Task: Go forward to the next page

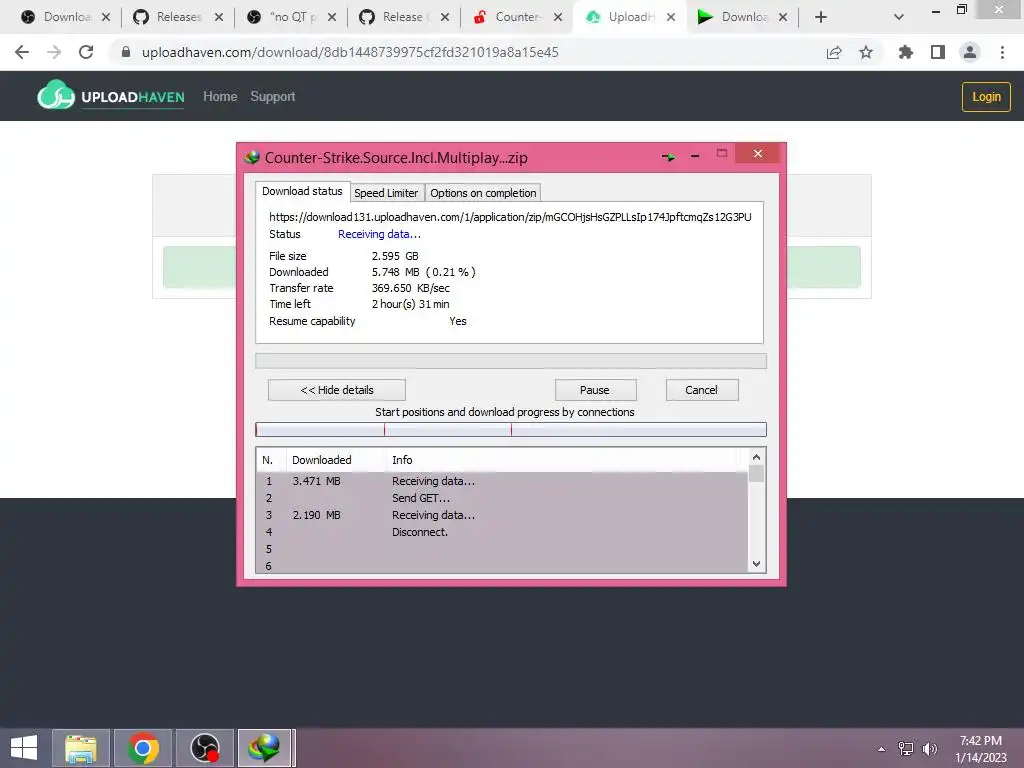Action: pos(54,52)
